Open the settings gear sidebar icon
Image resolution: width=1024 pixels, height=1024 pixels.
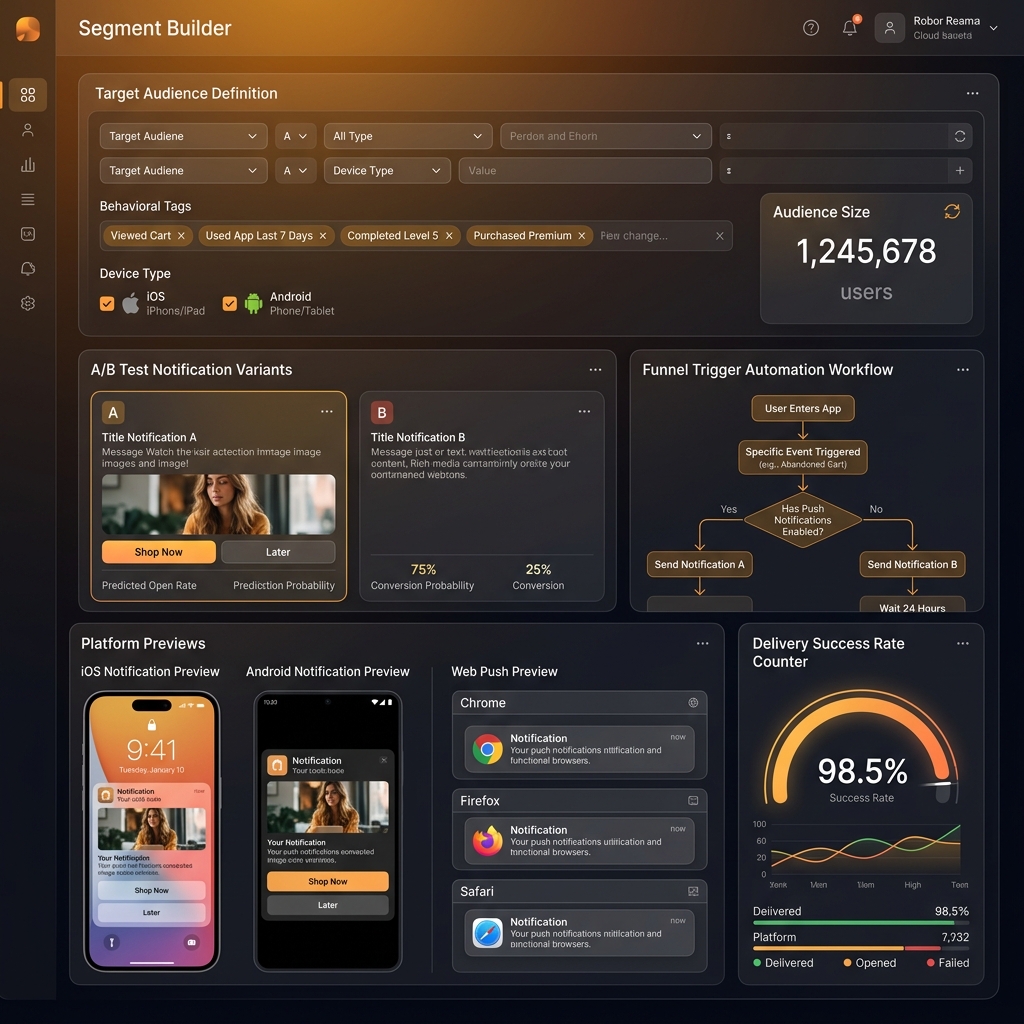coord(27,303)
